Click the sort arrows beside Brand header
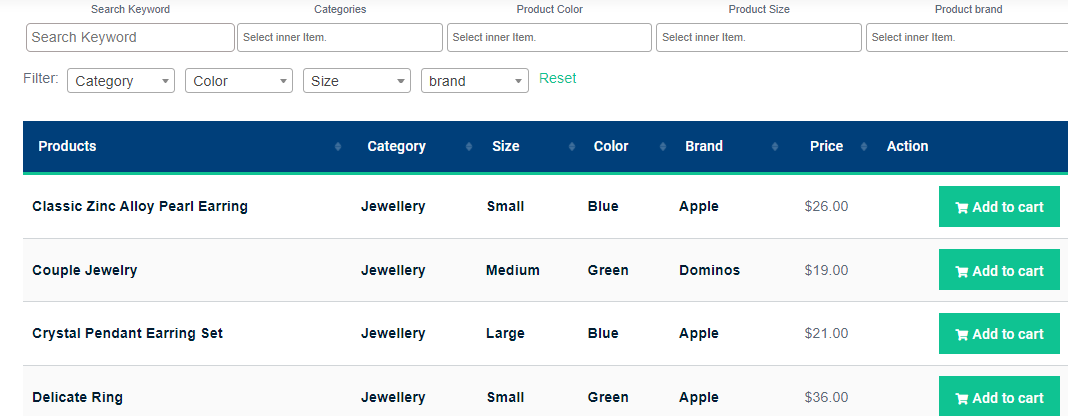 774,146
